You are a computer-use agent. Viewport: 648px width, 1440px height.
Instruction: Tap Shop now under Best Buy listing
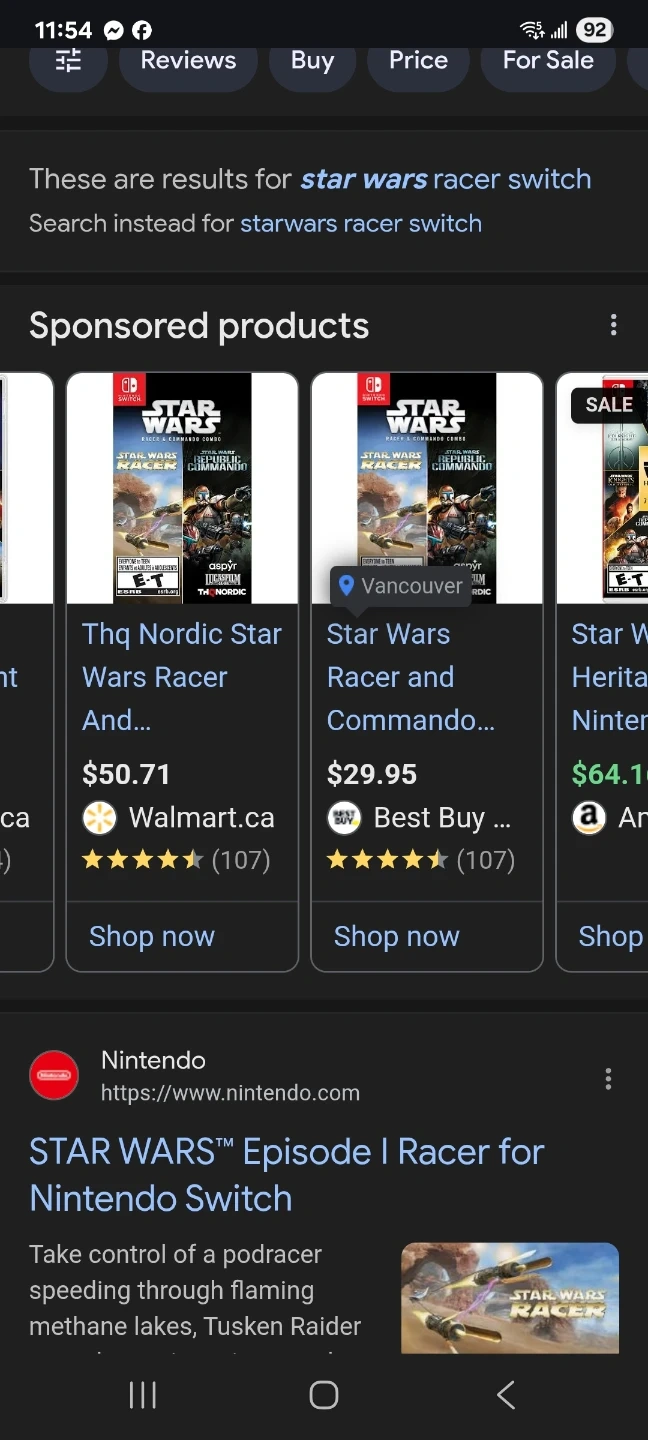coord(397,936)
